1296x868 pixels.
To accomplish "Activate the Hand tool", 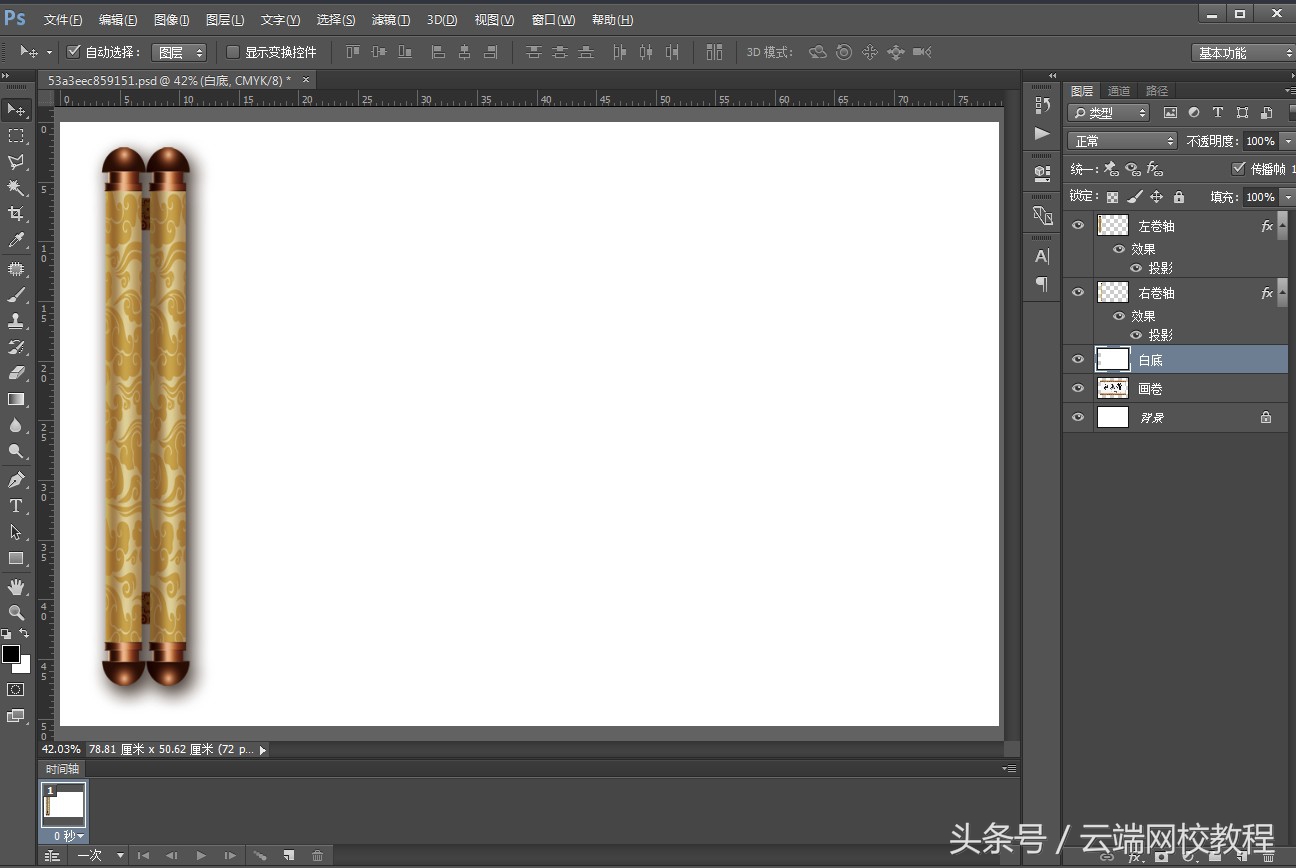I will pyautogui.click(x=16, y=586).
